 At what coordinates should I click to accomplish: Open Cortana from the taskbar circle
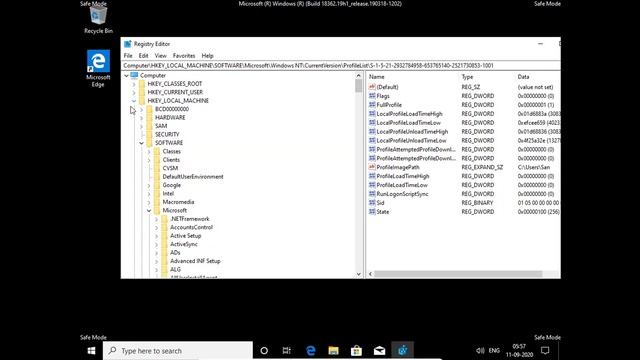point(264,351)
